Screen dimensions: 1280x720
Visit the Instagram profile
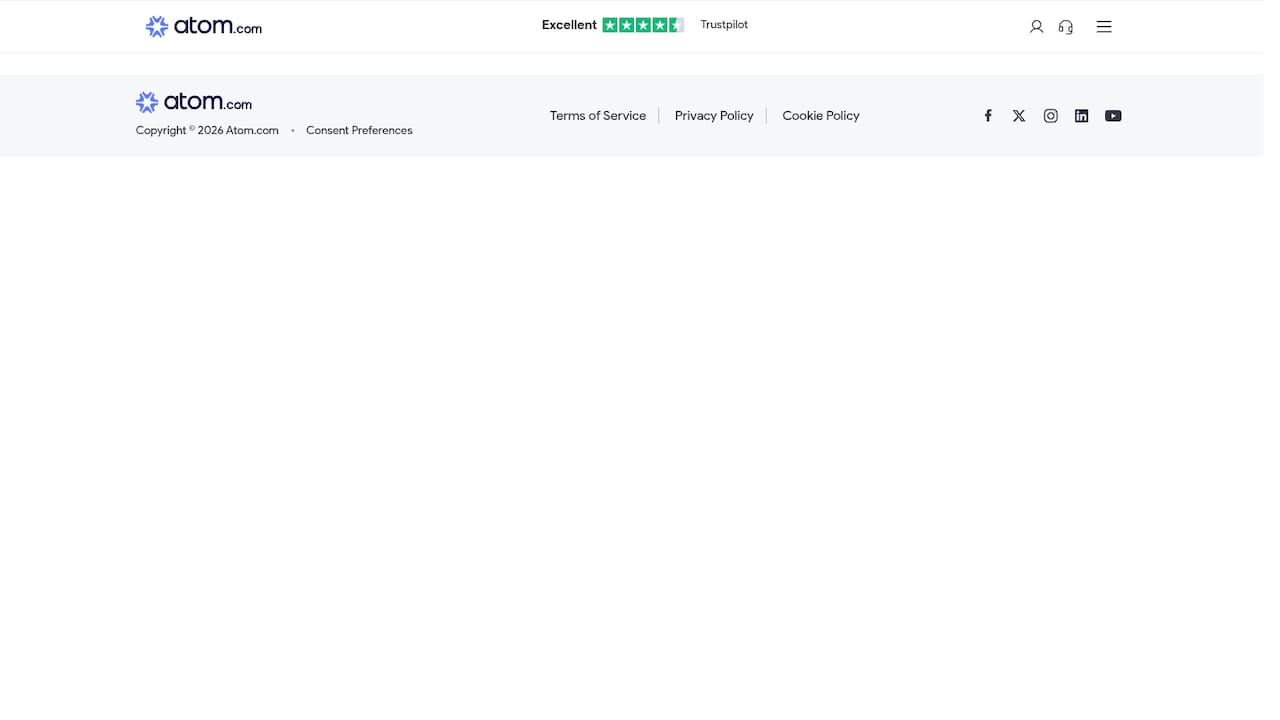(x=1050, y=116)
